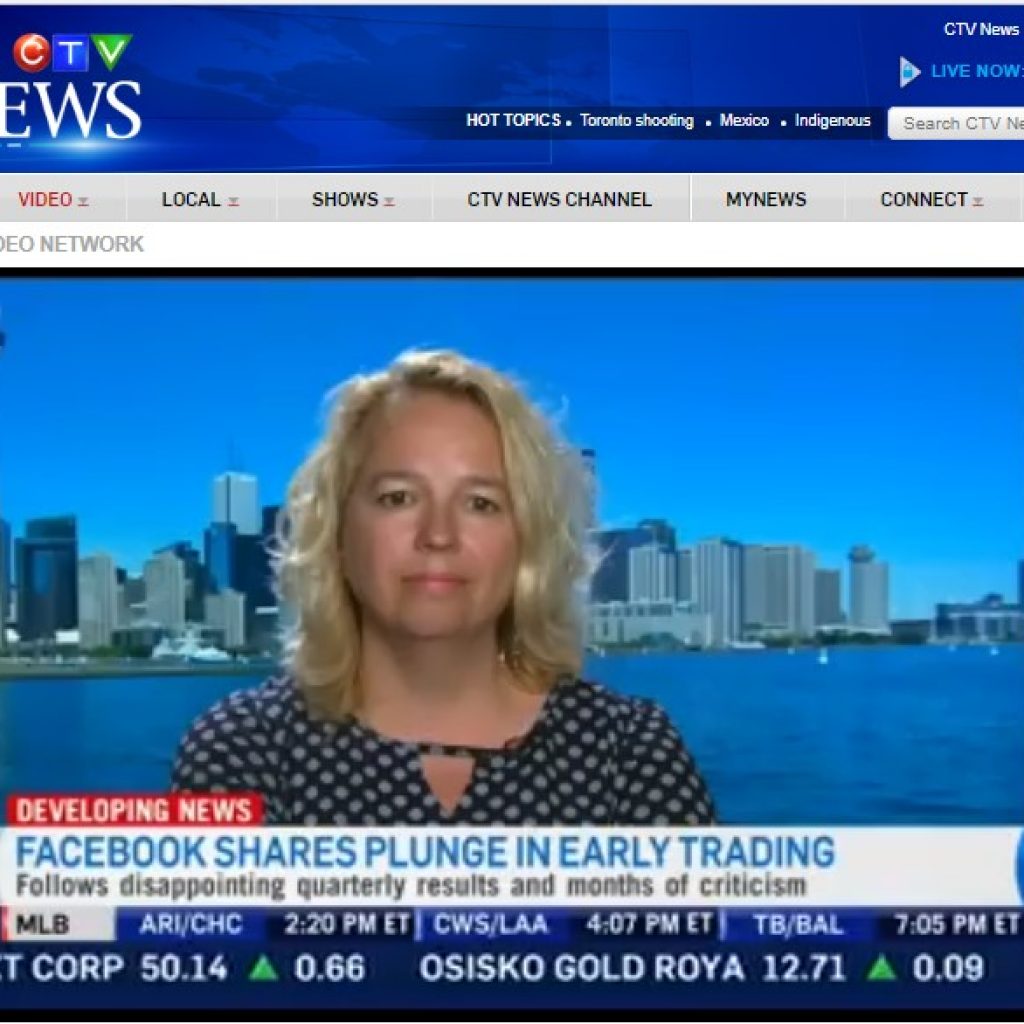Focus the Search CTV News field

956,123
